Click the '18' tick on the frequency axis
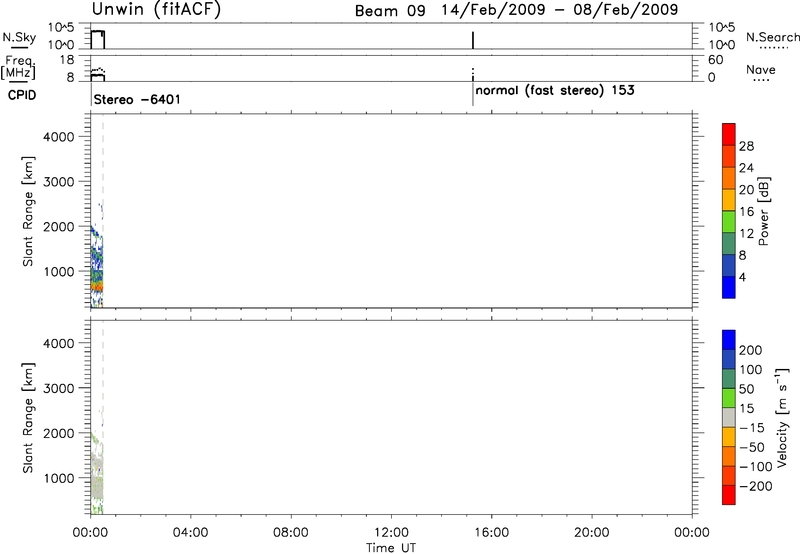This screenshot has width=800, height=554. coord(67,60)
